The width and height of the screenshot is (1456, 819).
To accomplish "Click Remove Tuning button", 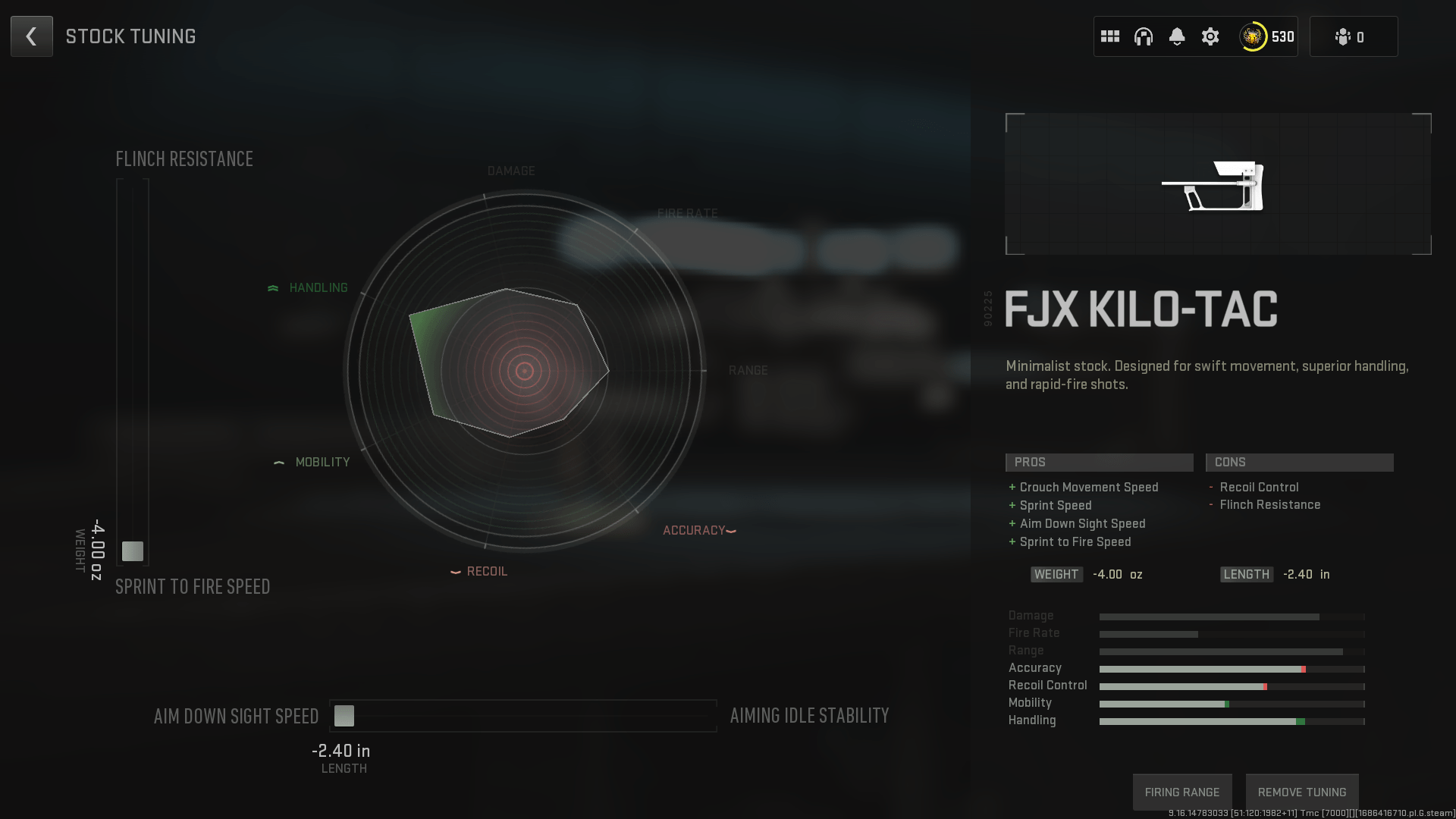I will click(x=1302, y=792).
